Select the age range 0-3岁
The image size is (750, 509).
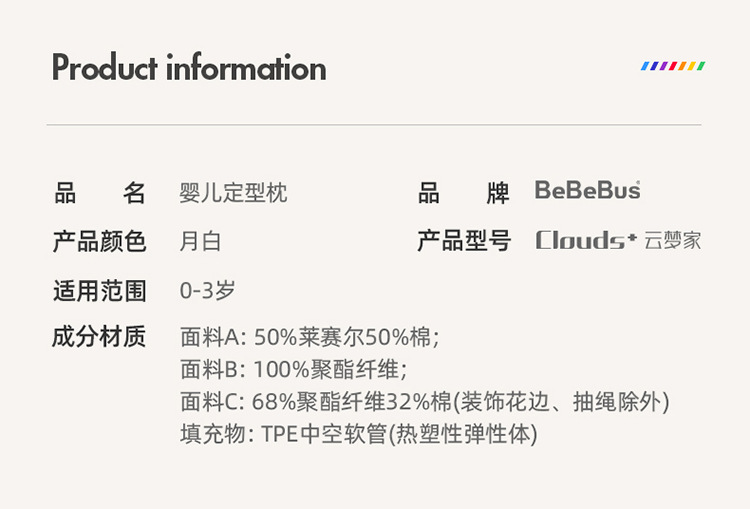coord(207,291)
